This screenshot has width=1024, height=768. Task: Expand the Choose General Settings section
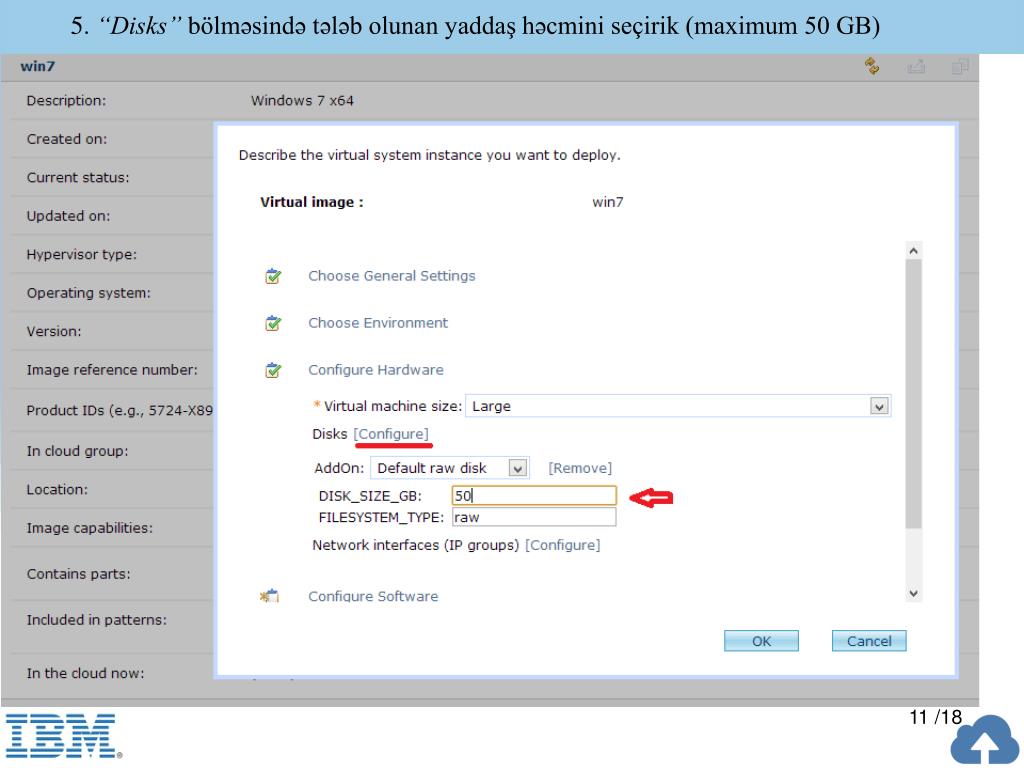pos(392,276)
